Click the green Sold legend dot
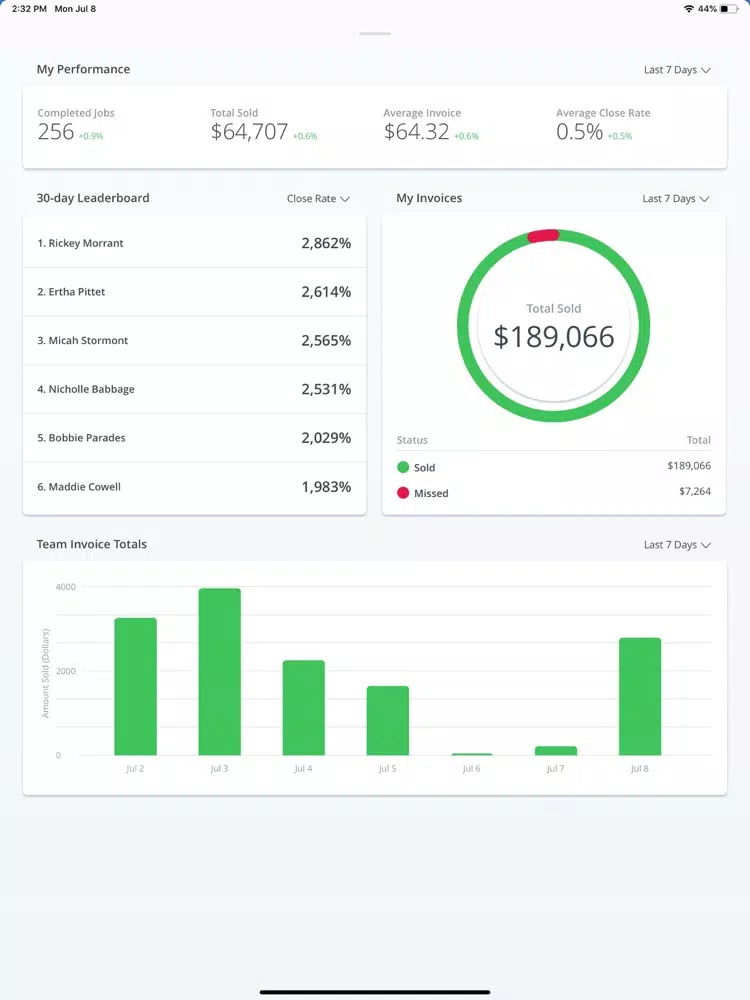750x1000 pixels. coord(403,467)
